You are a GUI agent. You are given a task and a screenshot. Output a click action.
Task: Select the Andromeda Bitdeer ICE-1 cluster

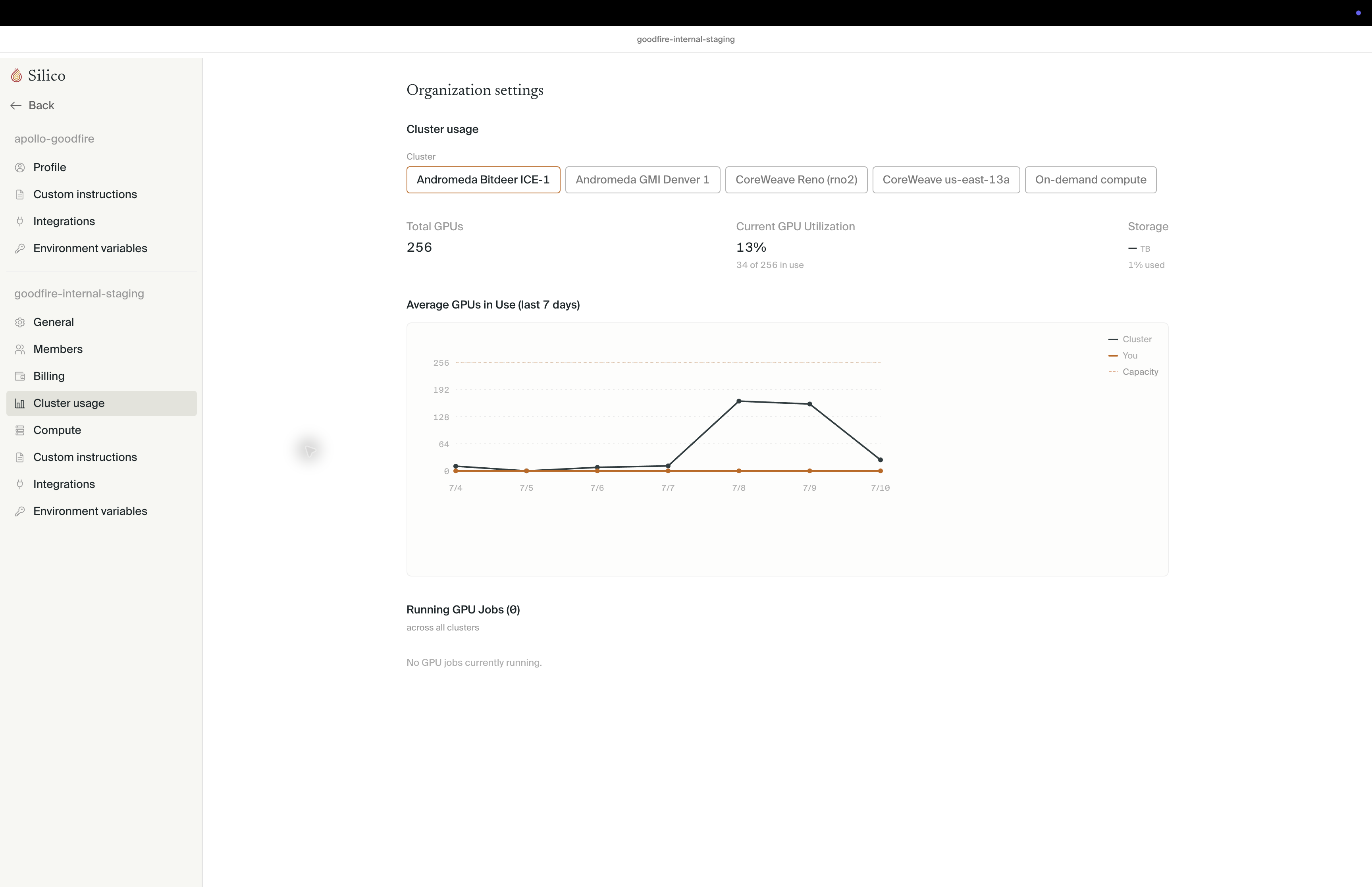[x=483, y=180]
